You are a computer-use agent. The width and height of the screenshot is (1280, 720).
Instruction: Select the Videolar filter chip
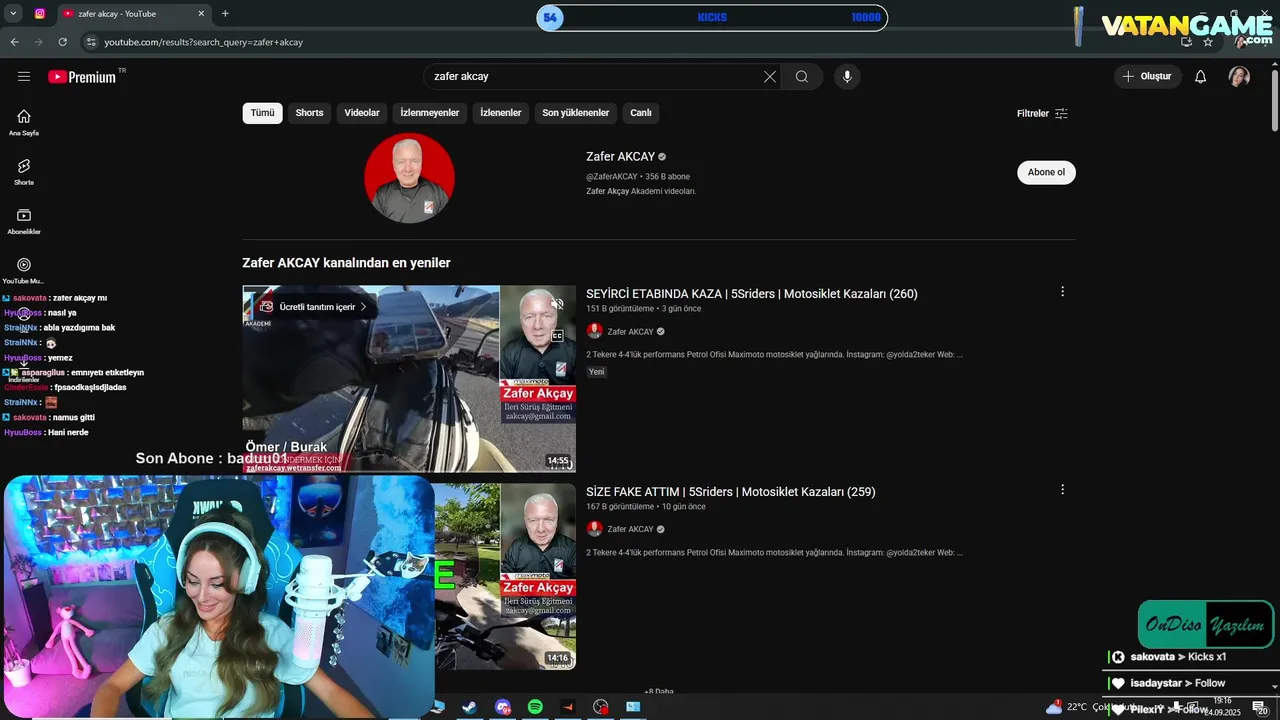(x=362, y=113)
